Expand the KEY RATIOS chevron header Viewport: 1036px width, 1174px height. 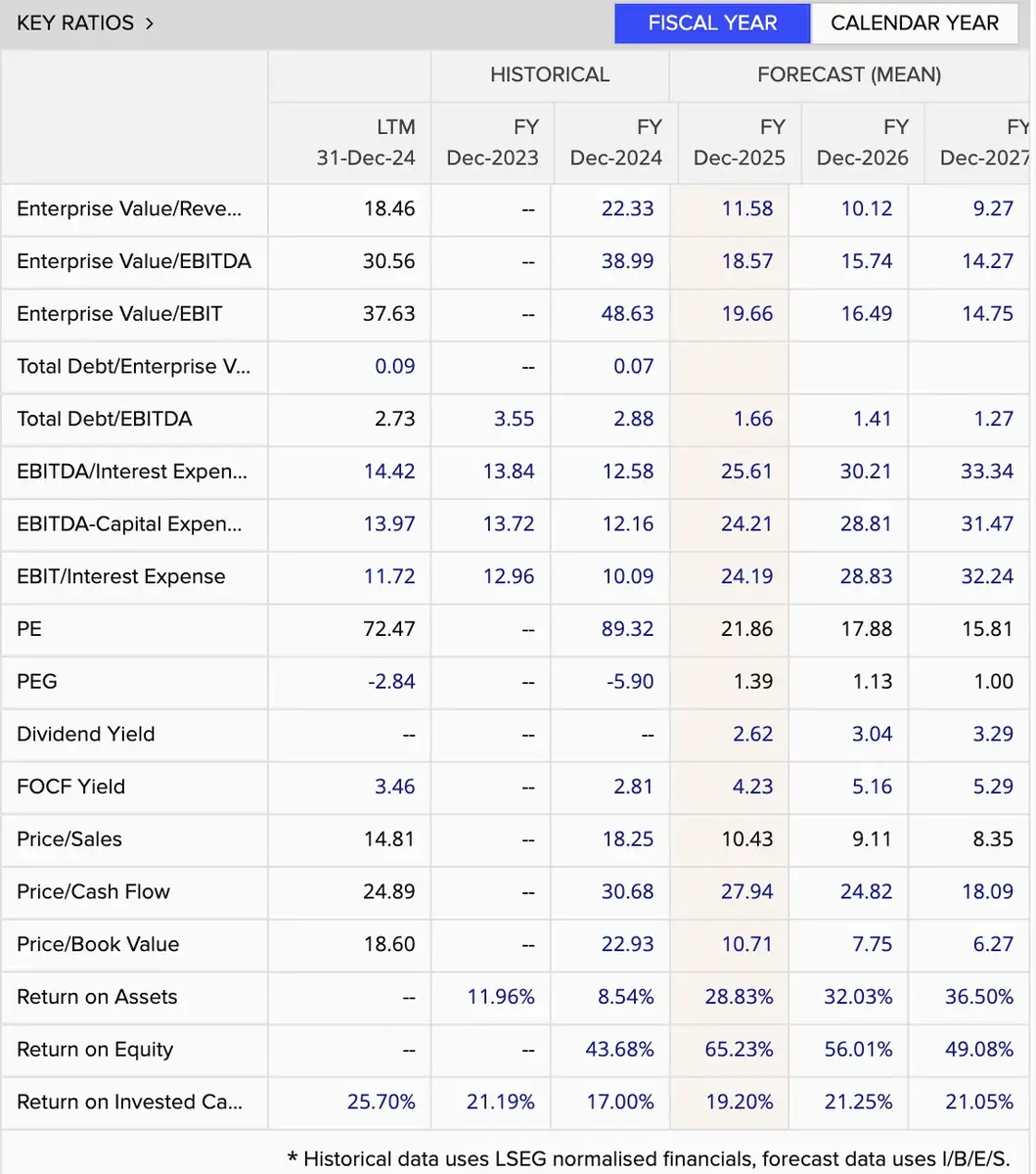86,23
